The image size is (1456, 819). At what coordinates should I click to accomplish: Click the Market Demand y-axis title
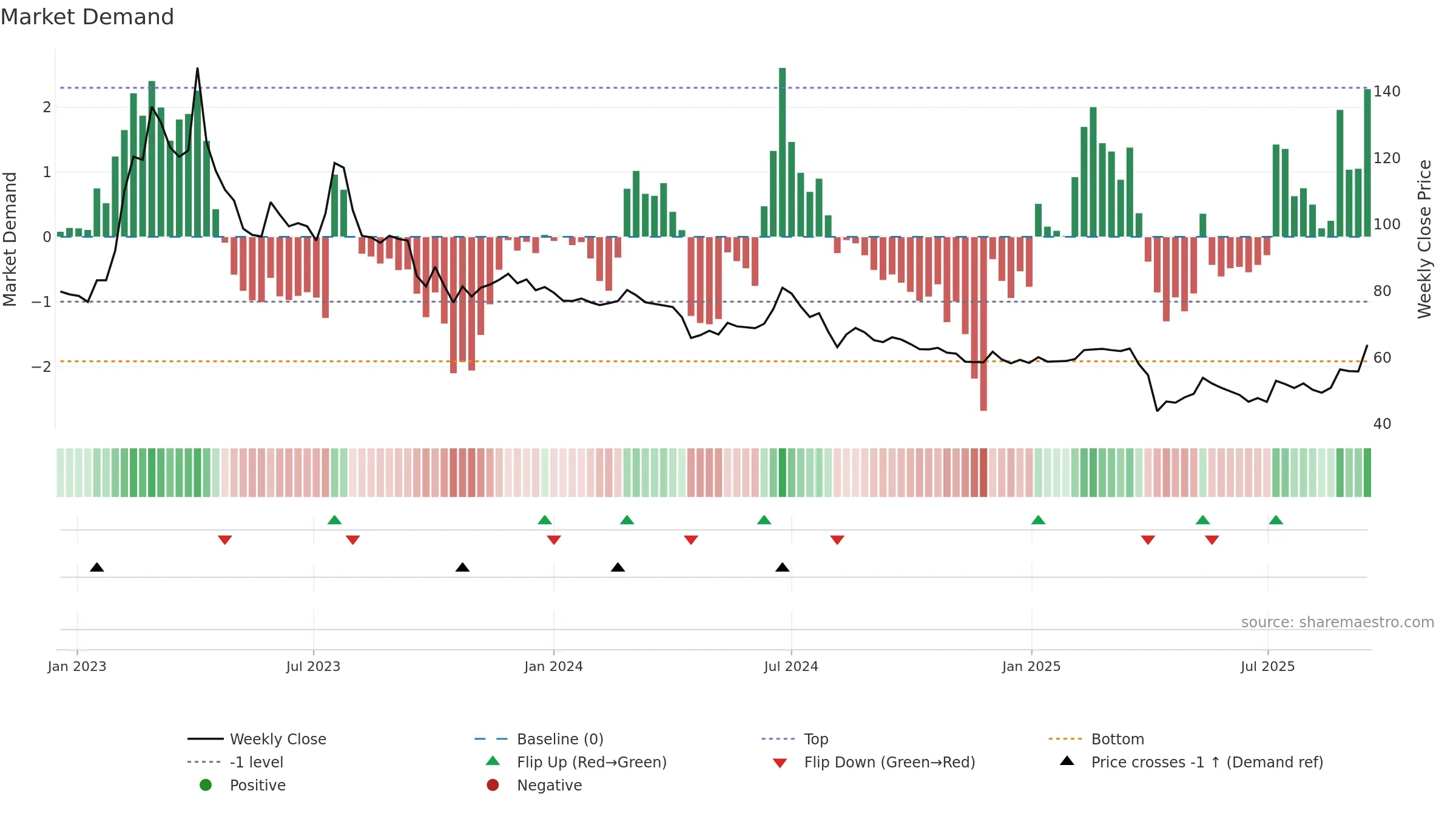(10, 239)
